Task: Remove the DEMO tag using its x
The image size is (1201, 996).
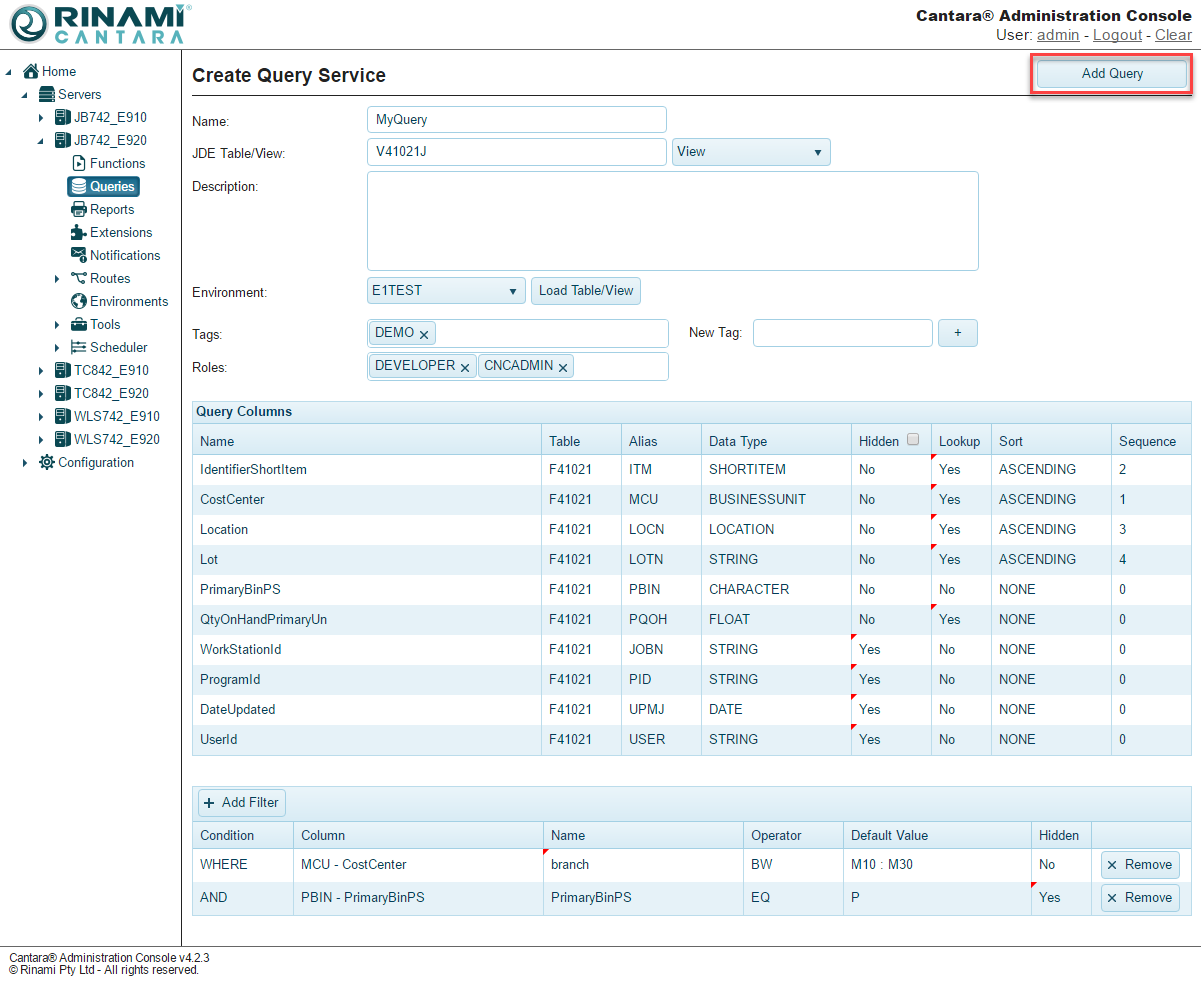Action: click(x=424, y=334)
